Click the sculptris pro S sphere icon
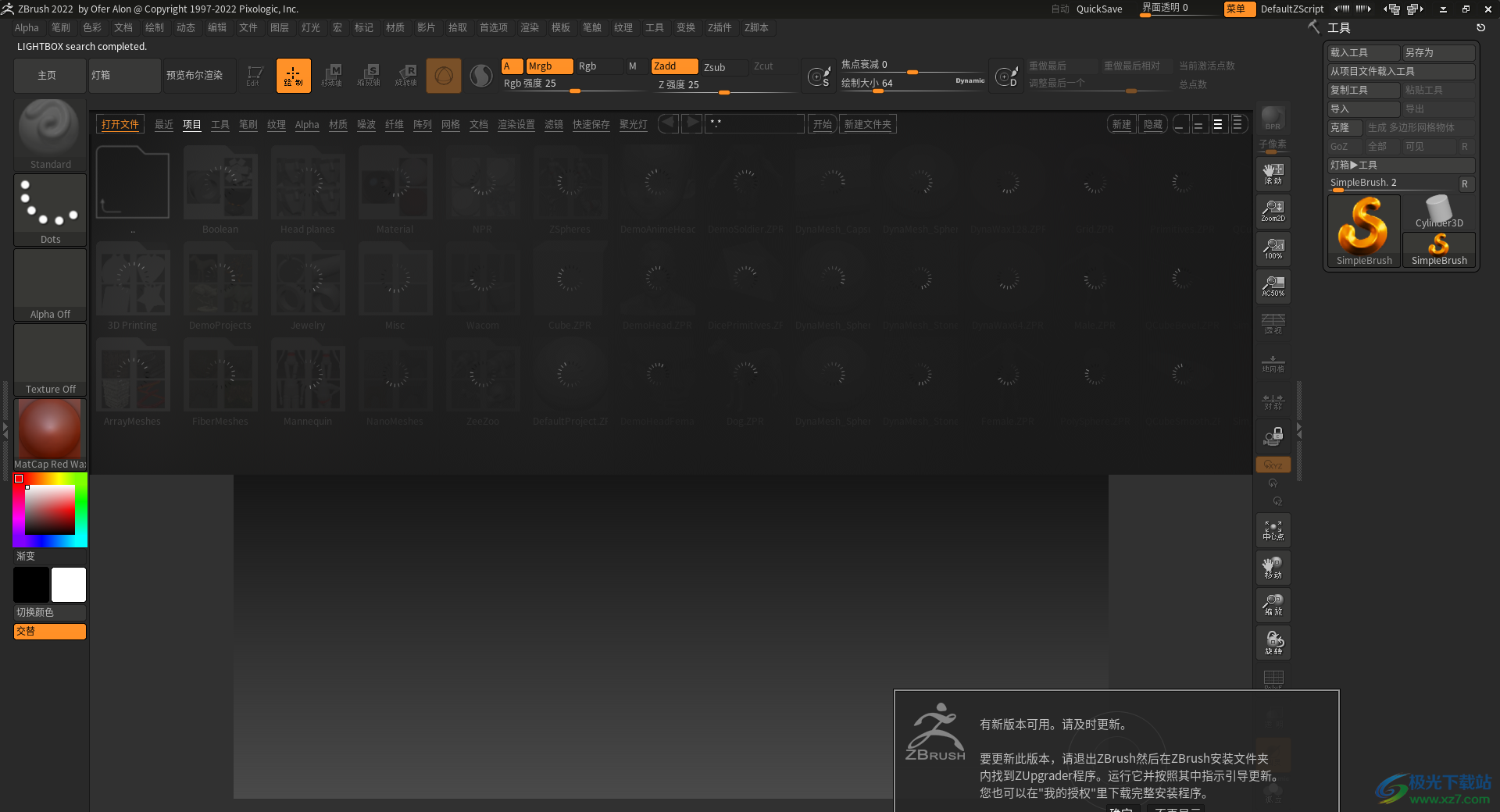Screen dimensions: 1500x812 point(481,76)
